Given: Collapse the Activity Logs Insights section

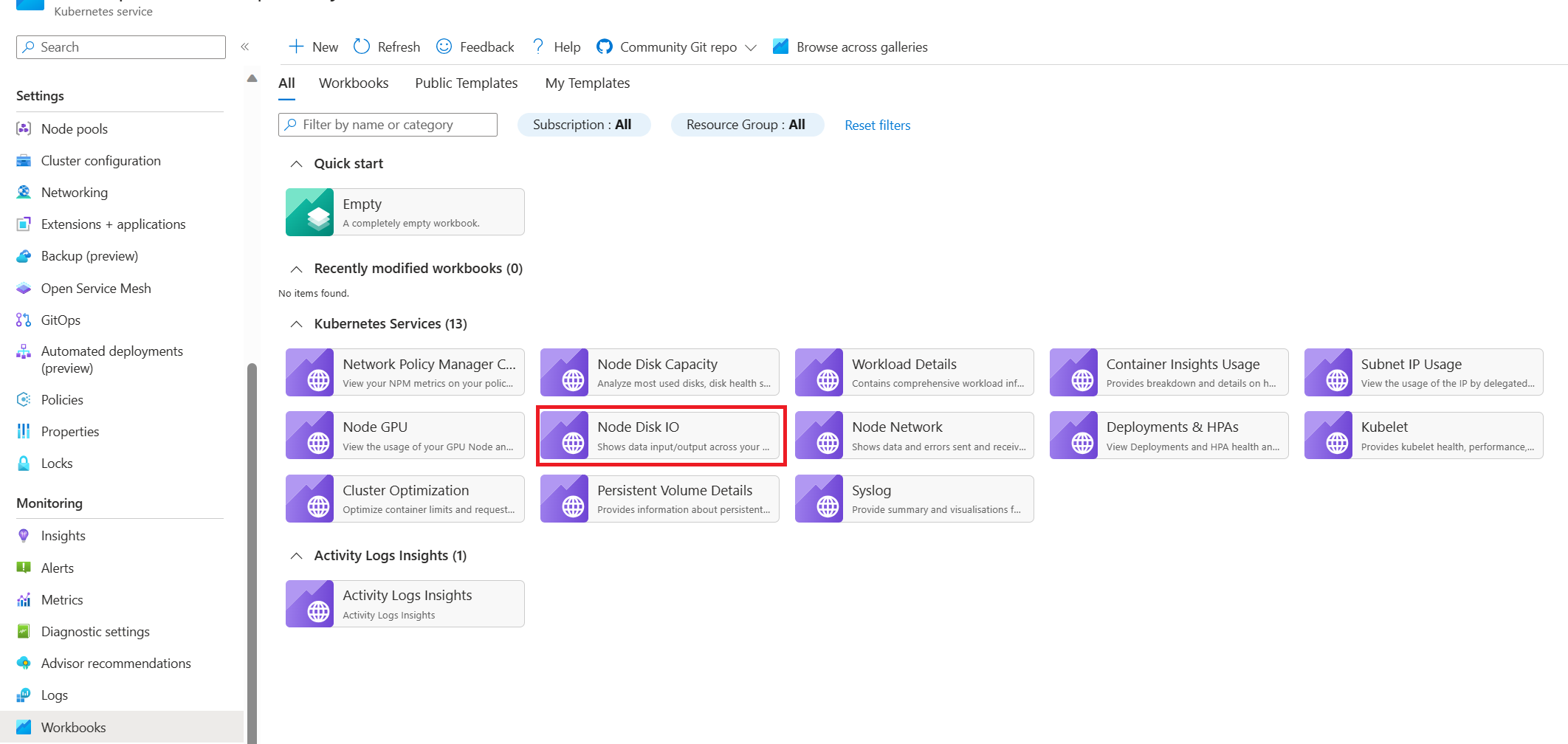Looking at the screenshot, I should [x=296, y=556].
